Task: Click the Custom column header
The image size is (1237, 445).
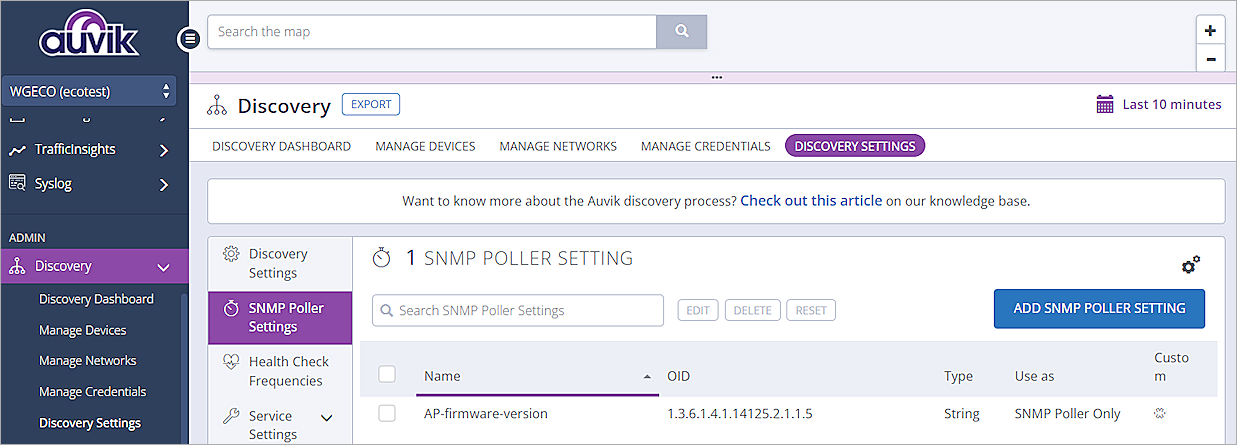Action: tap(1171, 366)
